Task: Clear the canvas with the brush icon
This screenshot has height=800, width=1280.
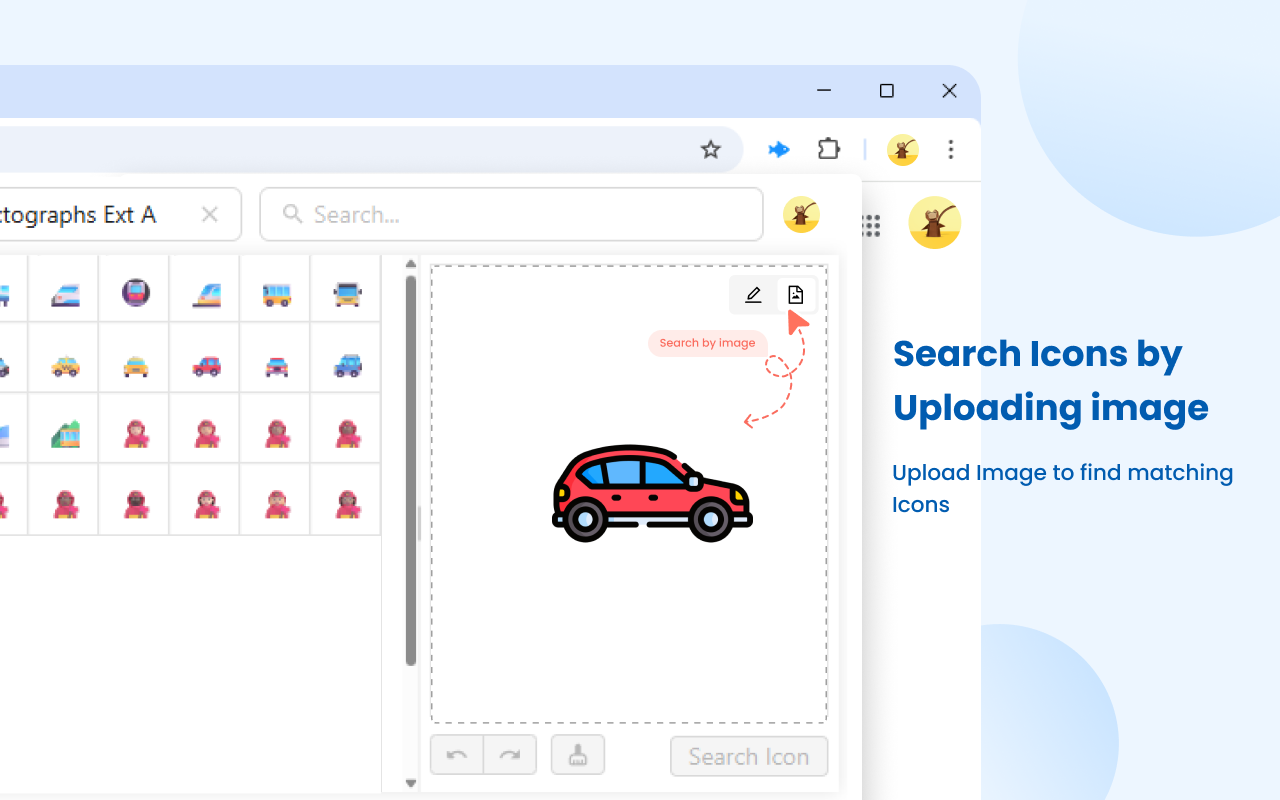Action: 578,755
